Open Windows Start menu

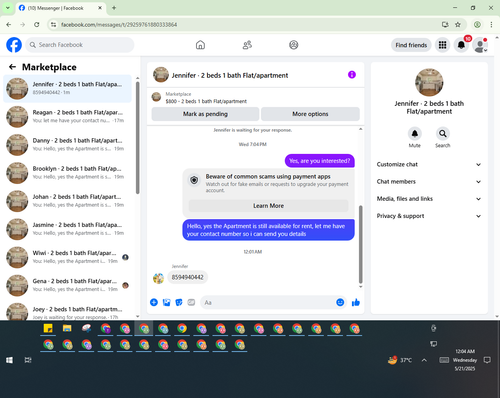pyautogui.click(x=9, y=360)
